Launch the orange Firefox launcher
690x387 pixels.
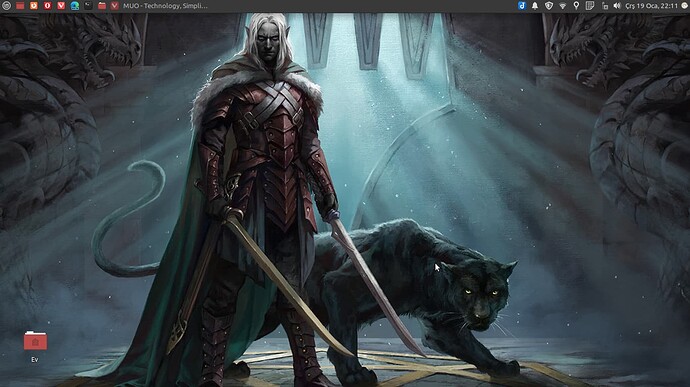click(33, 6)
